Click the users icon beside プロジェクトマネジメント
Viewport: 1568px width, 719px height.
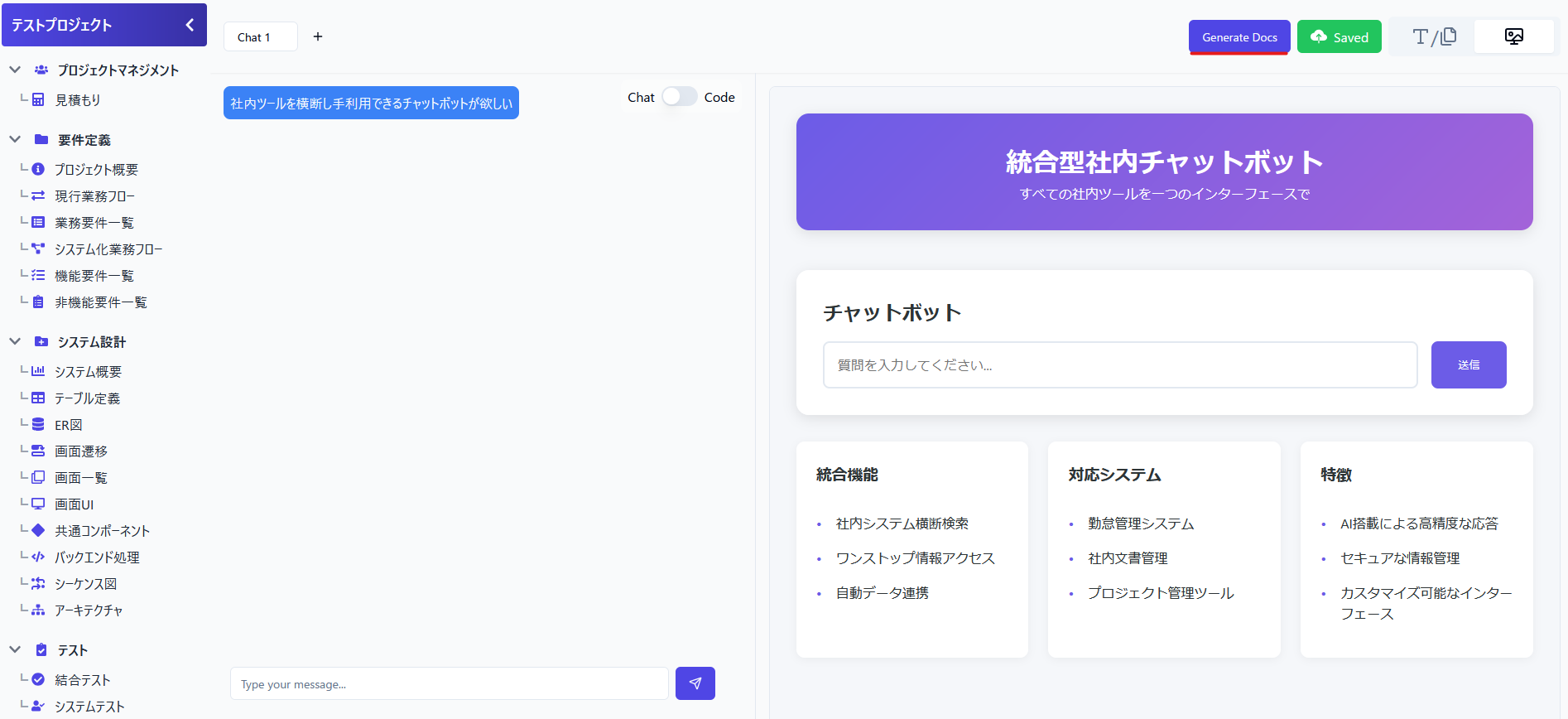[x=41, y=70]
